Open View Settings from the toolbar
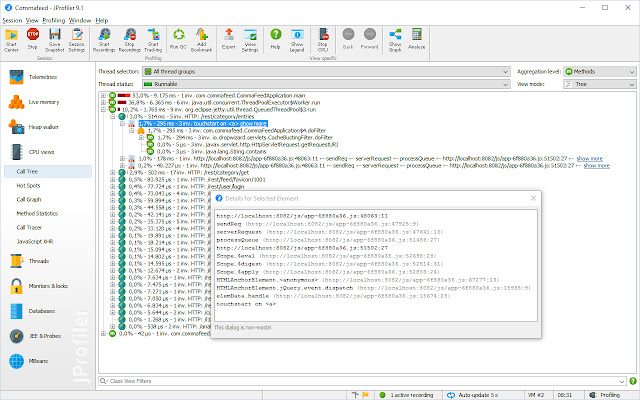The width and height of the screenshot is (640, 400). pos(250,40)
